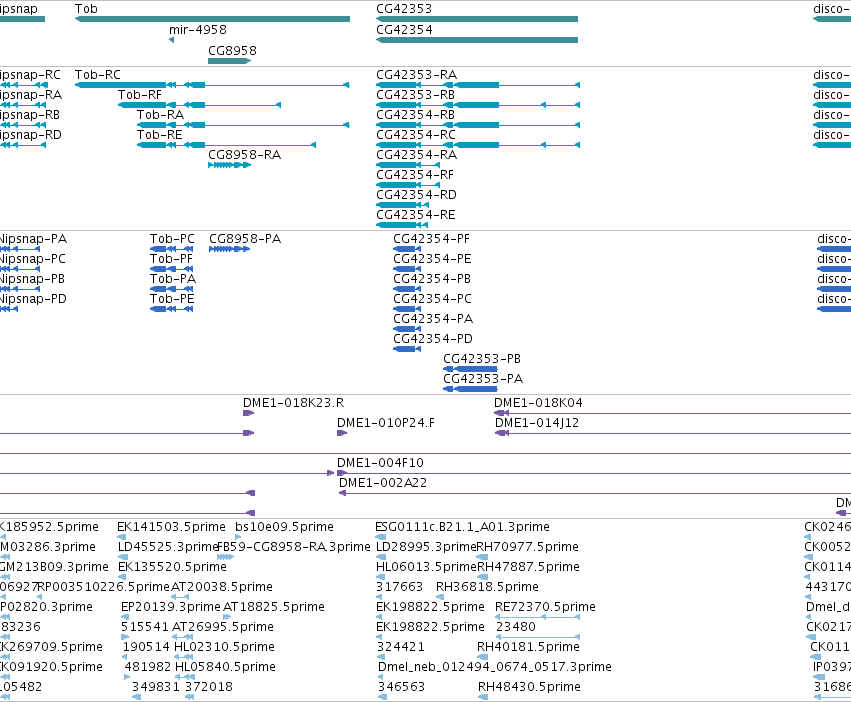Select EST bs10e09.5prime
The image size is (851, 702).
click(x=284, y=527)
